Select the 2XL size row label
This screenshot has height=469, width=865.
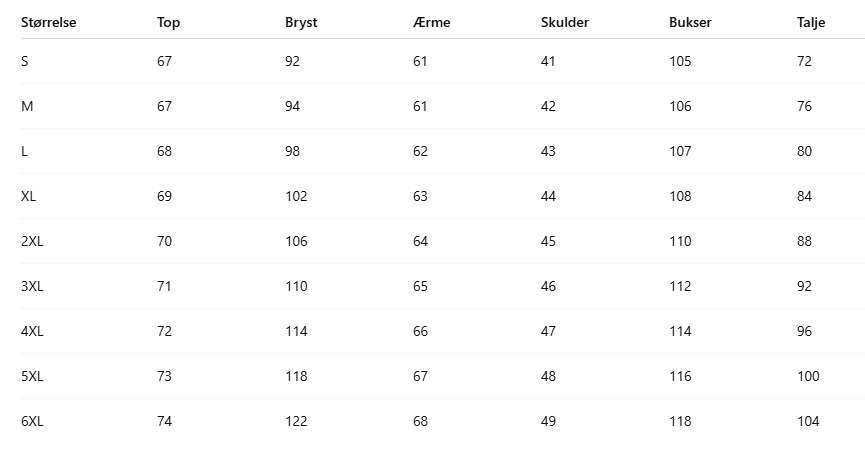click(x=32, y=241)
